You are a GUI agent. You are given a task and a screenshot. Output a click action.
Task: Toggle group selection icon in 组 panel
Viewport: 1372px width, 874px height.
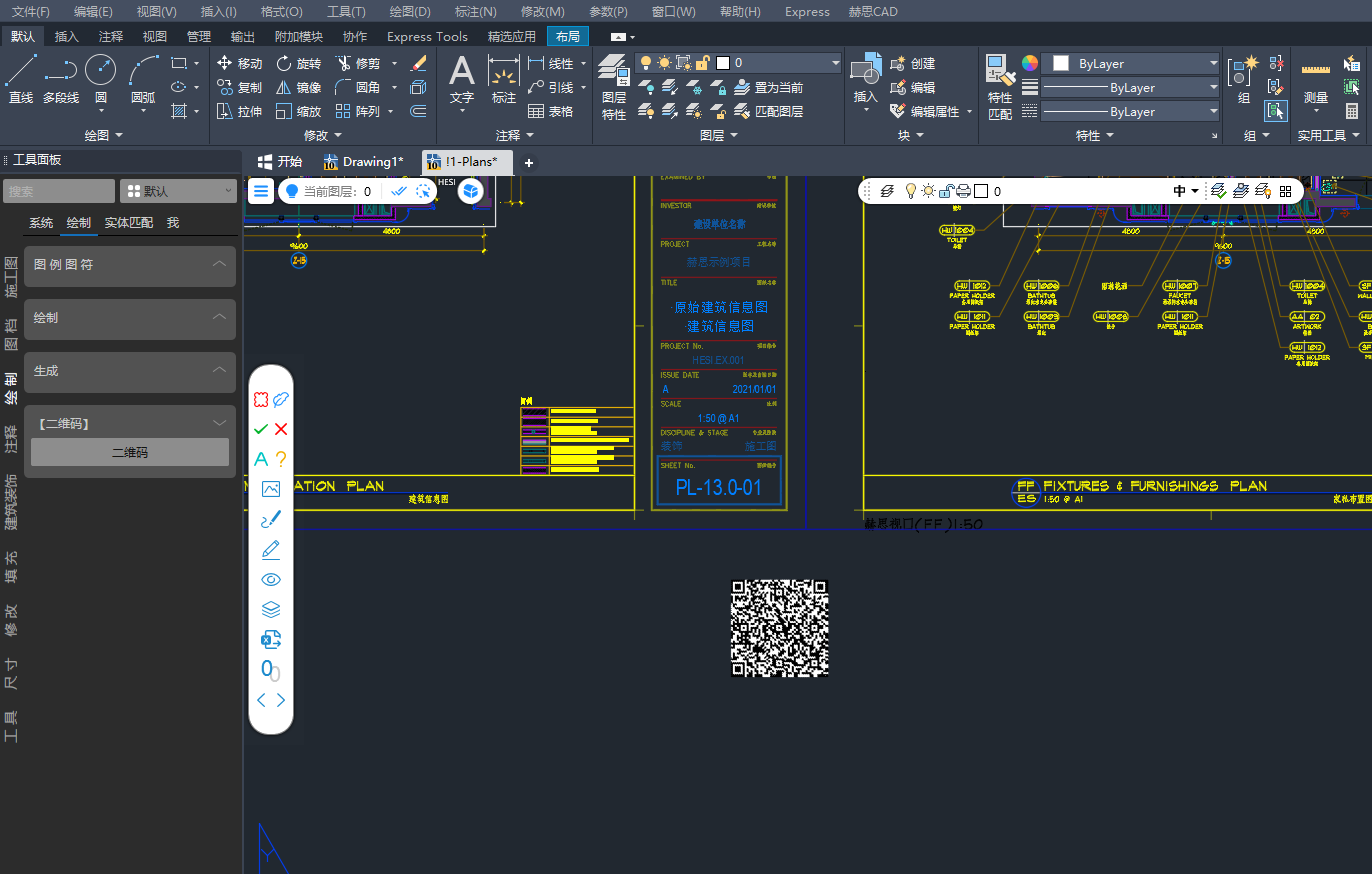pos(1275,111)
